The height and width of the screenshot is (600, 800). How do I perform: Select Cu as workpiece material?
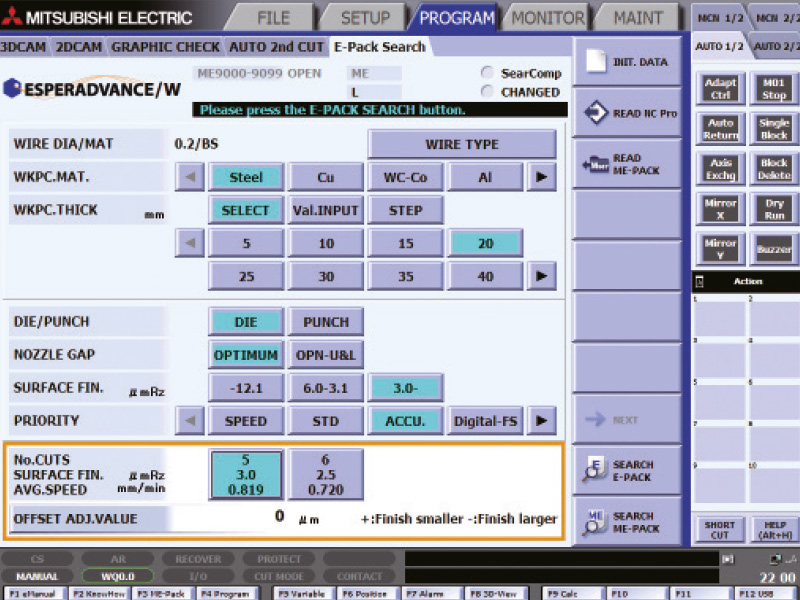(326, 177)
